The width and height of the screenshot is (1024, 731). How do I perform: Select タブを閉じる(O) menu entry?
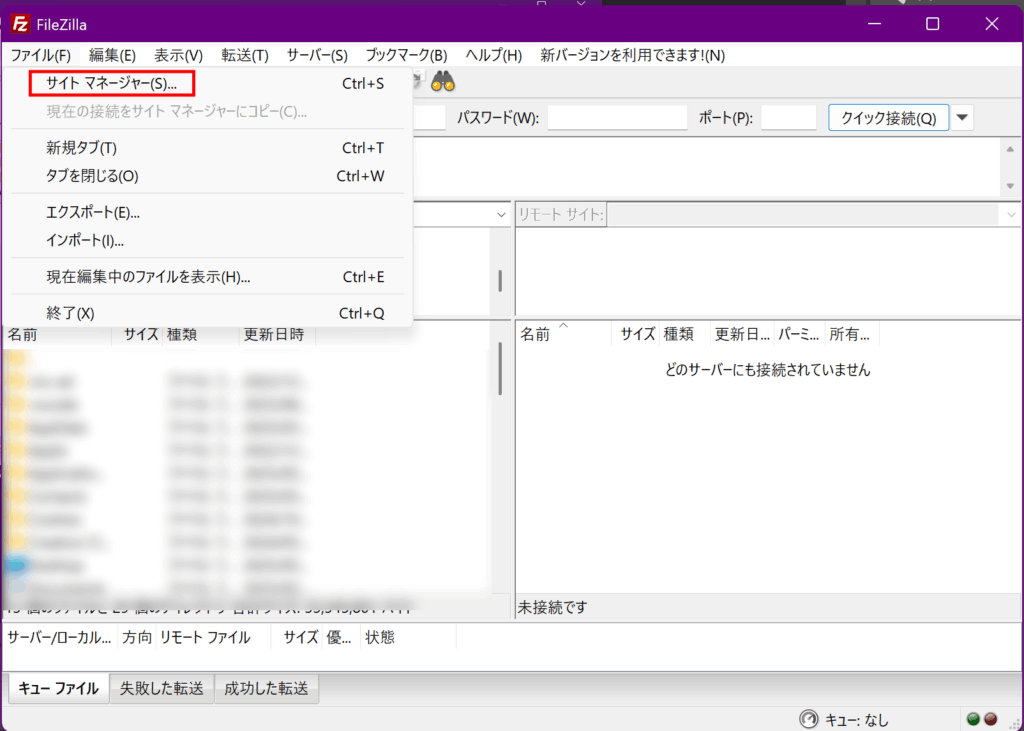[x=206, y=176]
